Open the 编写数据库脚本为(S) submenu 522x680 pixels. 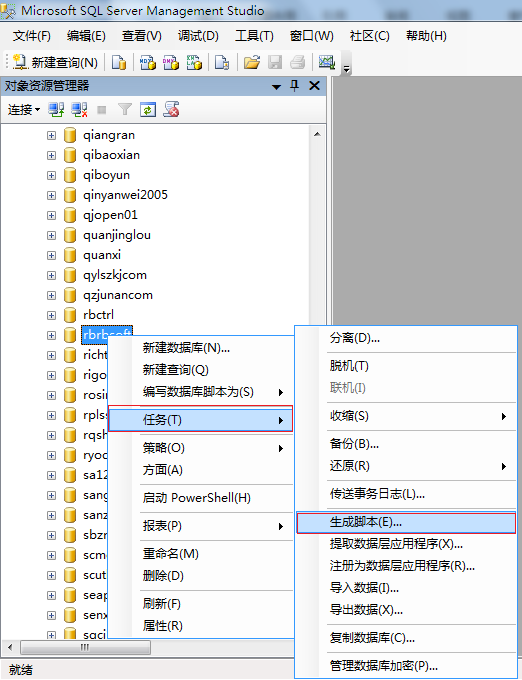point(201,392)
